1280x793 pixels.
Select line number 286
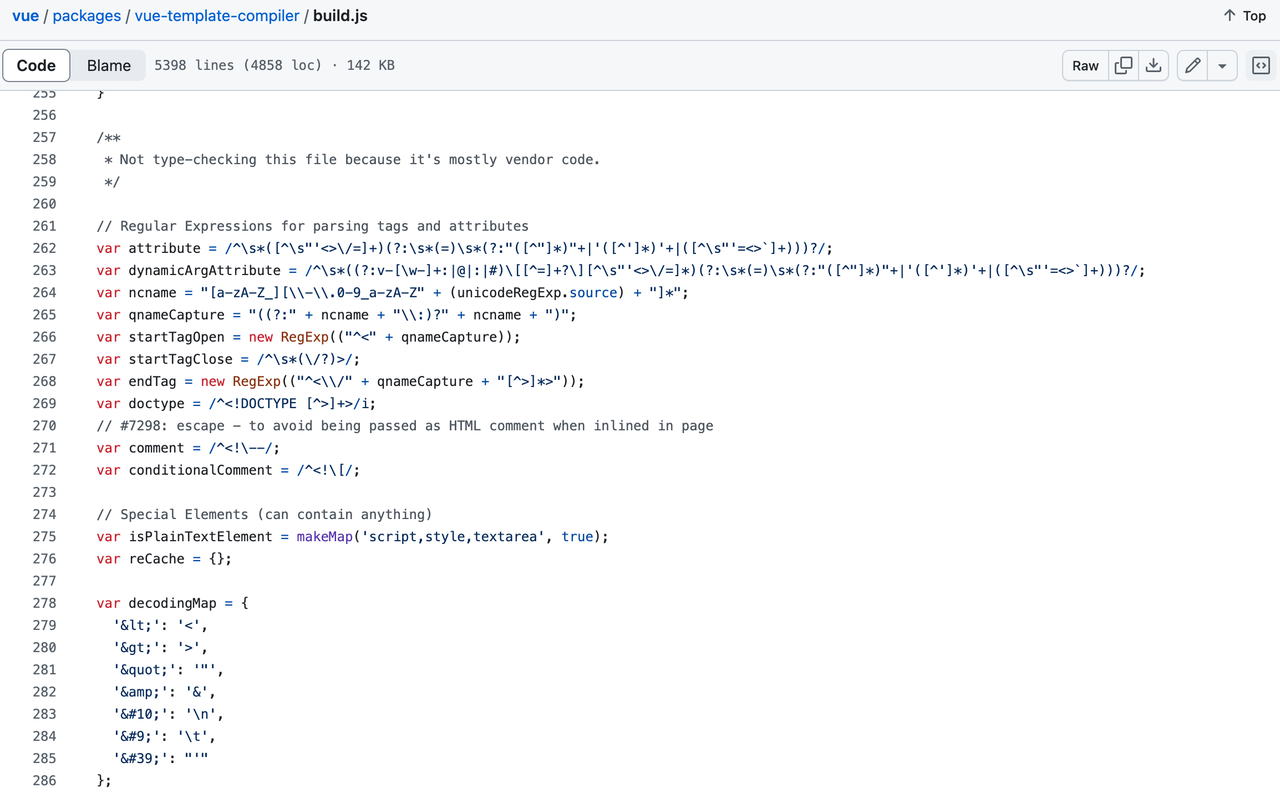[x=44, y=780]
